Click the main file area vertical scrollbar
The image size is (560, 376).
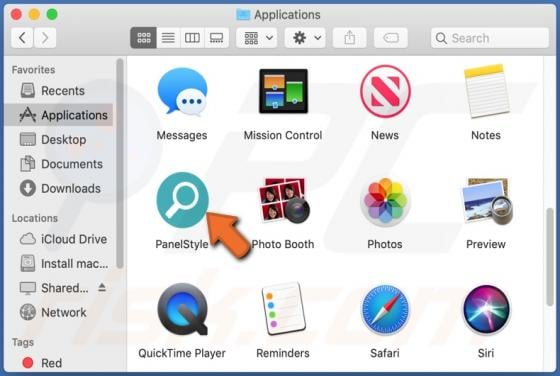550,256
